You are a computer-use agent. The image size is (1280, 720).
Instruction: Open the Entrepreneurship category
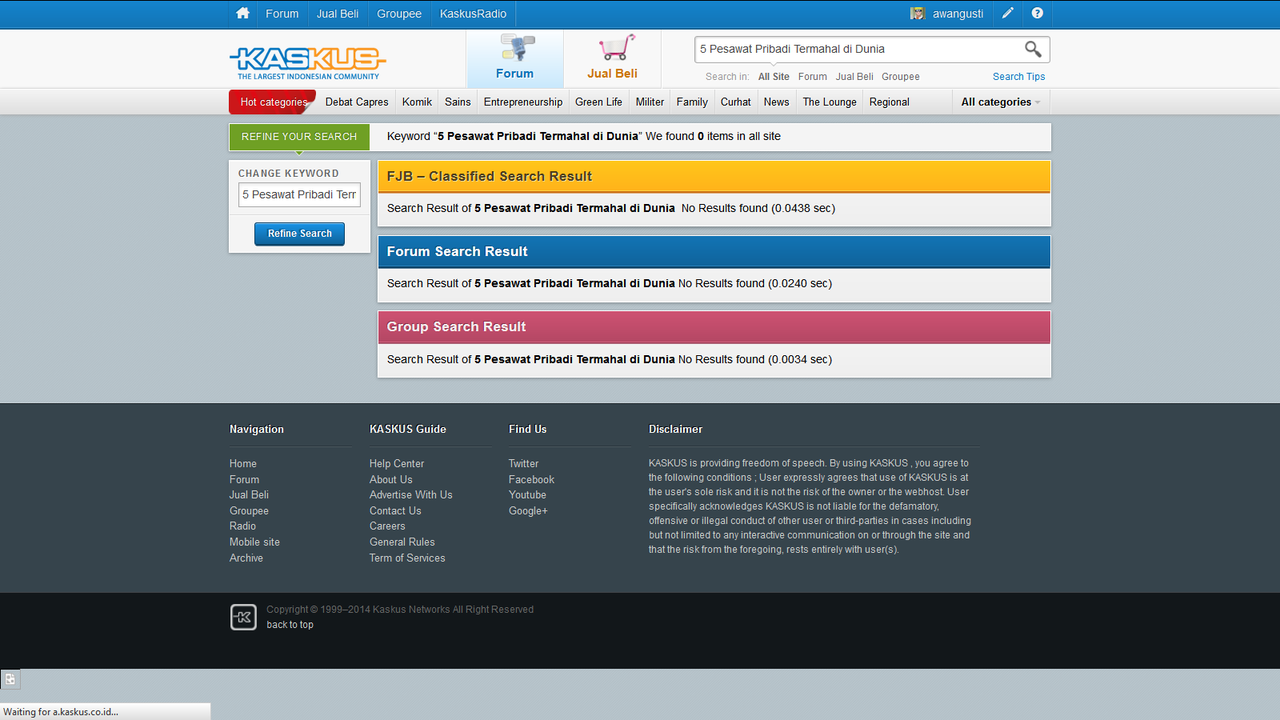click(523, 102)
